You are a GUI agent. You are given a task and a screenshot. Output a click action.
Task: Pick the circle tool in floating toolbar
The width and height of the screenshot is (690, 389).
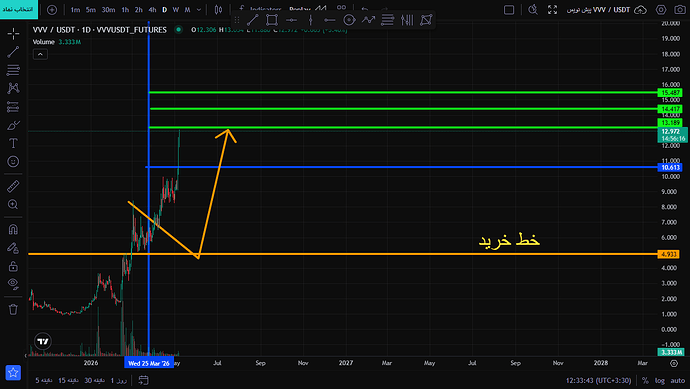pos(349,20)
